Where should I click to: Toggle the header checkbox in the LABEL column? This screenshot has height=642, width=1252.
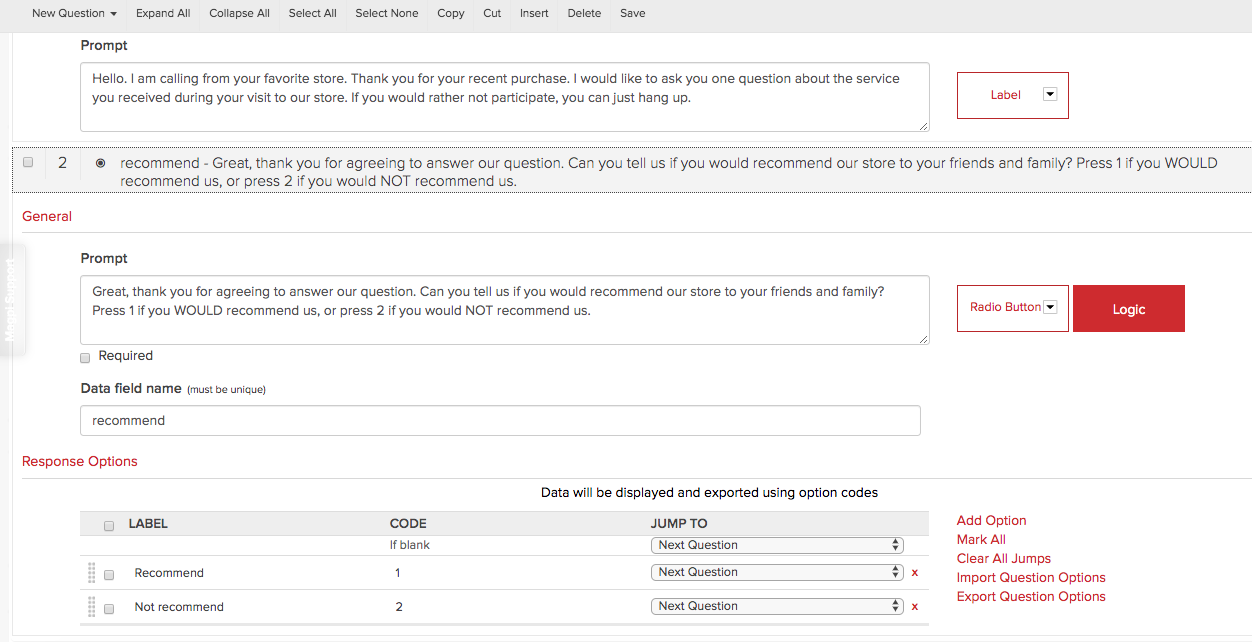(108, 524)
